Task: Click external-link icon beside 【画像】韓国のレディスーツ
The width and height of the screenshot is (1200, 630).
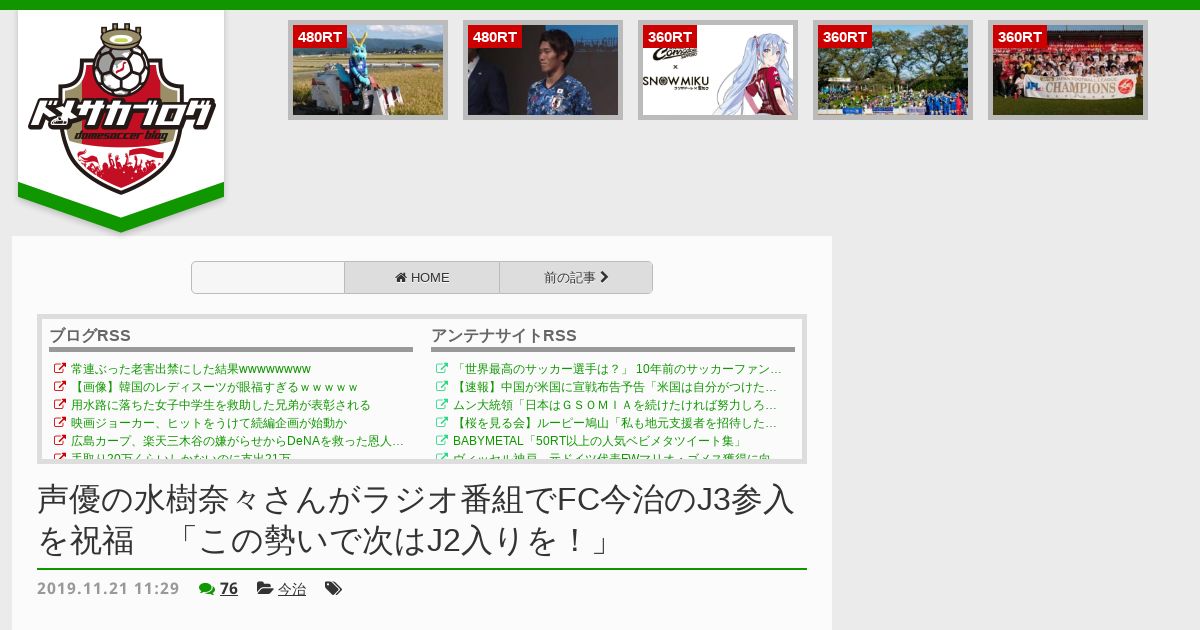Action: (x=60, y=387)
